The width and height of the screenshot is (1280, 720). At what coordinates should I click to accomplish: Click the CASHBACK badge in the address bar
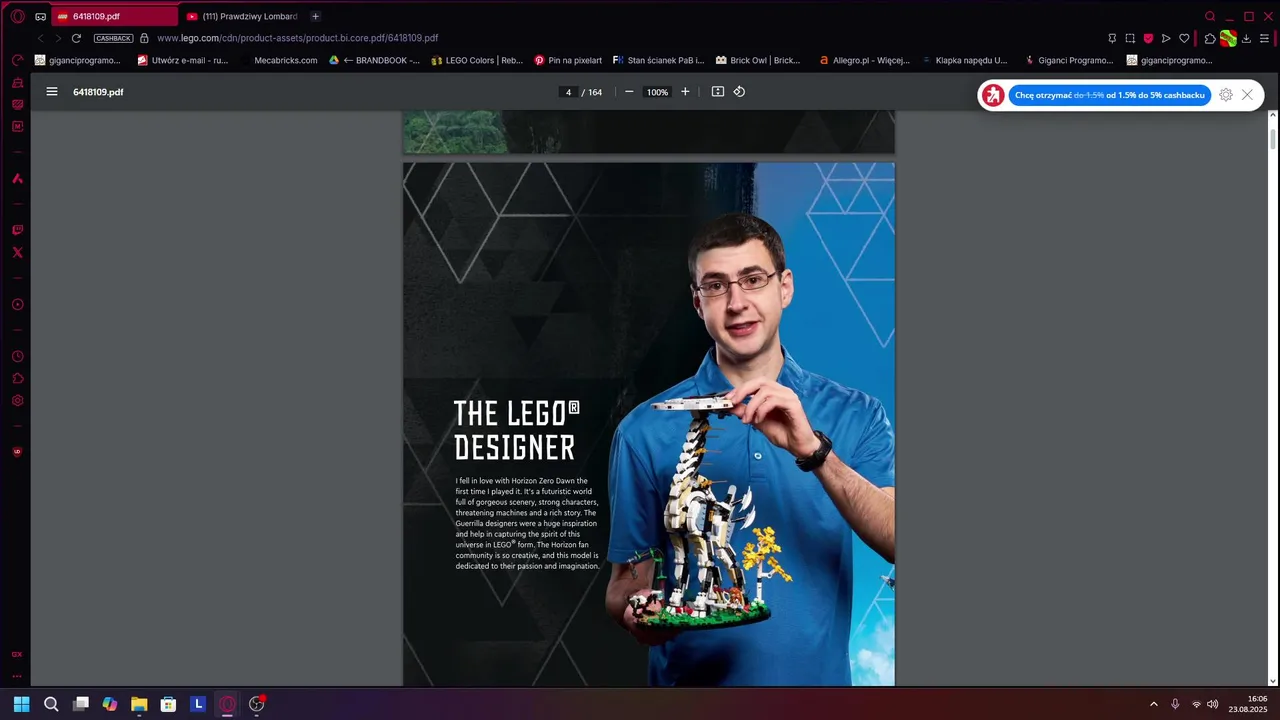(113, 38)
